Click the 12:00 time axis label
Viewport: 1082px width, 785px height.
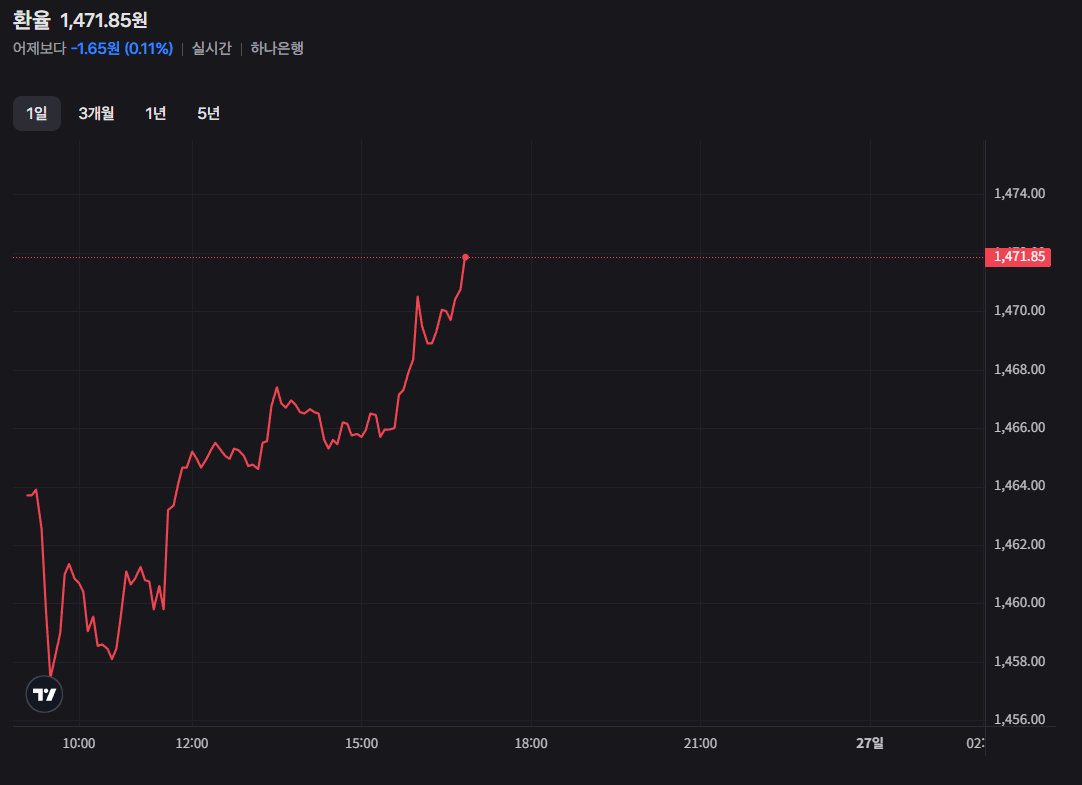[192, 743]
